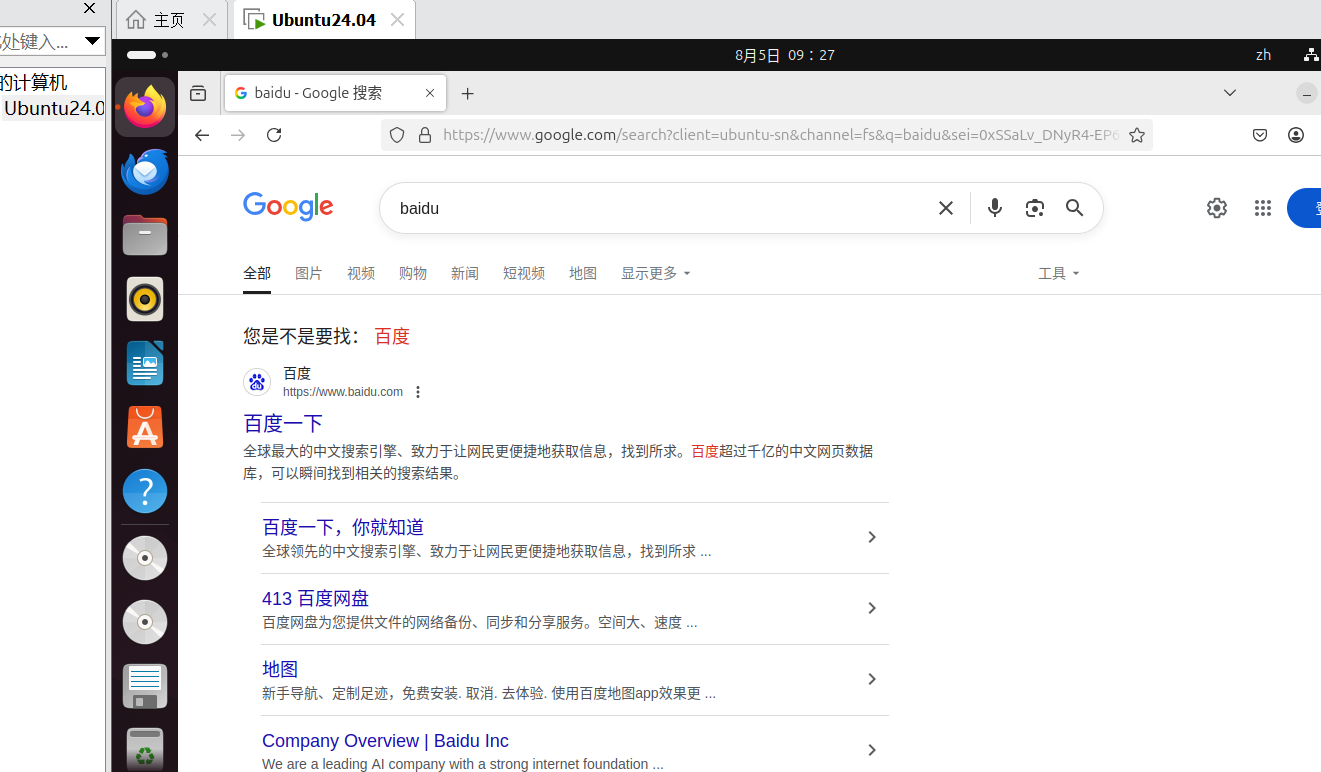Open the Help icon in dock
This screenshot has width=1321, height=772.
145,491
